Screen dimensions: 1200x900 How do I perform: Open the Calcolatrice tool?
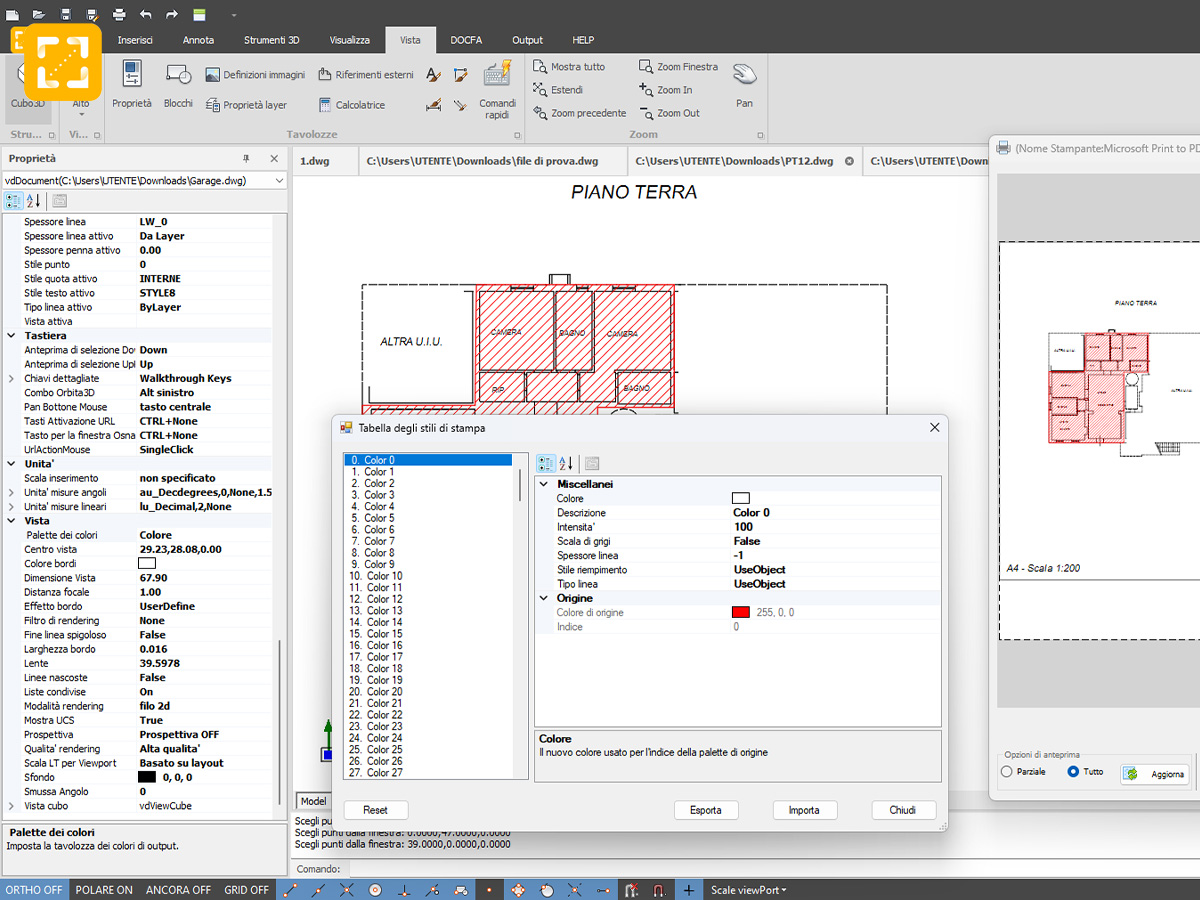[325, 105]
